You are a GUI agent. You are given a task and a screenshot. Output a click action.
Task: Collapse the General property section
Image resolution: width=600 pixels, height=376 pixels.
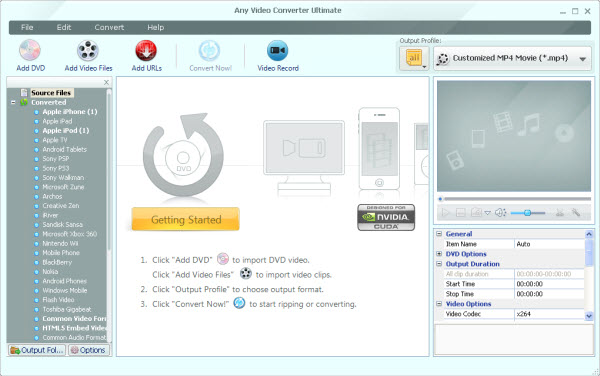click(439, 234)
